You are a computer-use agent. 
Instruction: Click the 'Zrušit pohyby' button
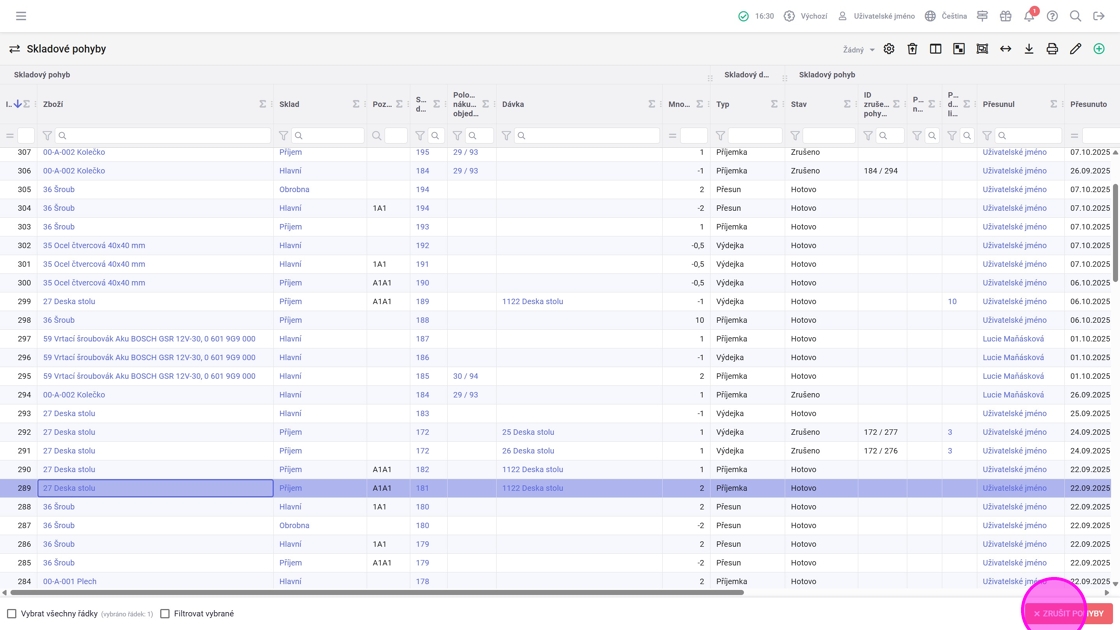(x=1069, y=614)
